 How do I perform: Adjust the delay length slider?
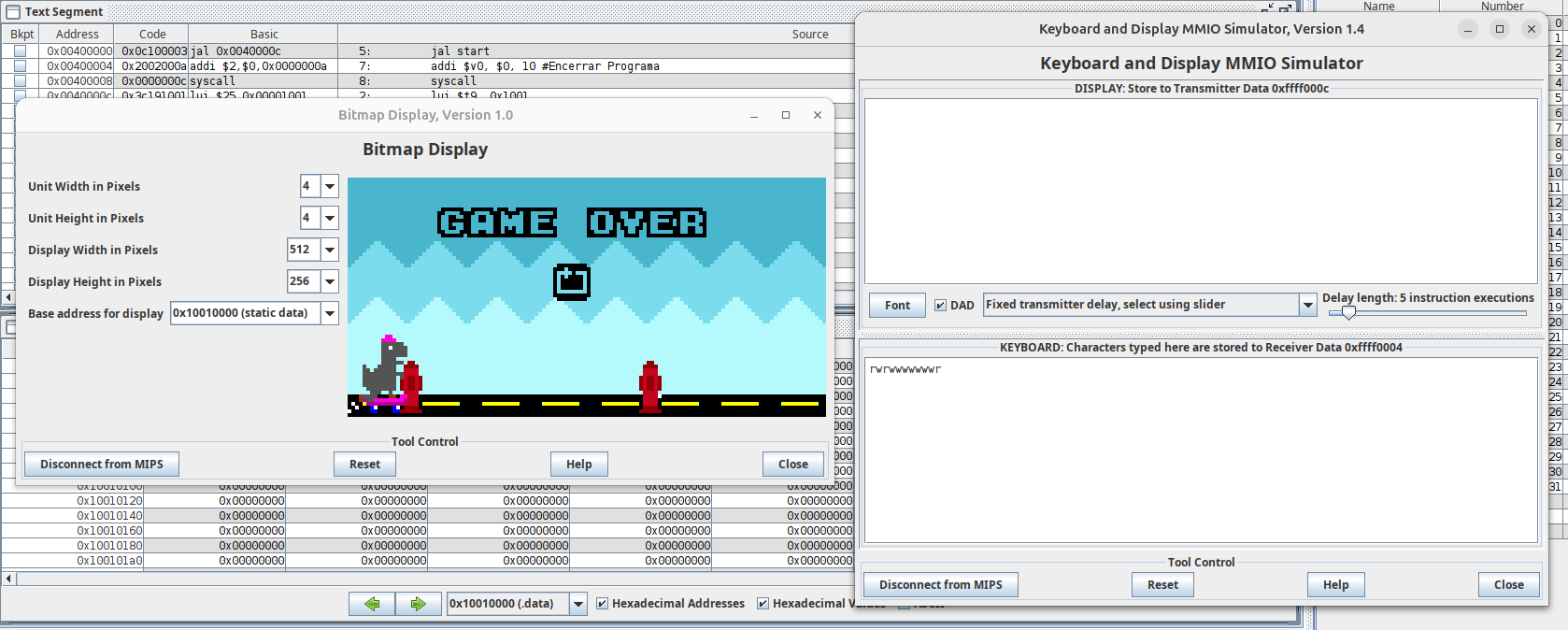[x=1348, y=313]
